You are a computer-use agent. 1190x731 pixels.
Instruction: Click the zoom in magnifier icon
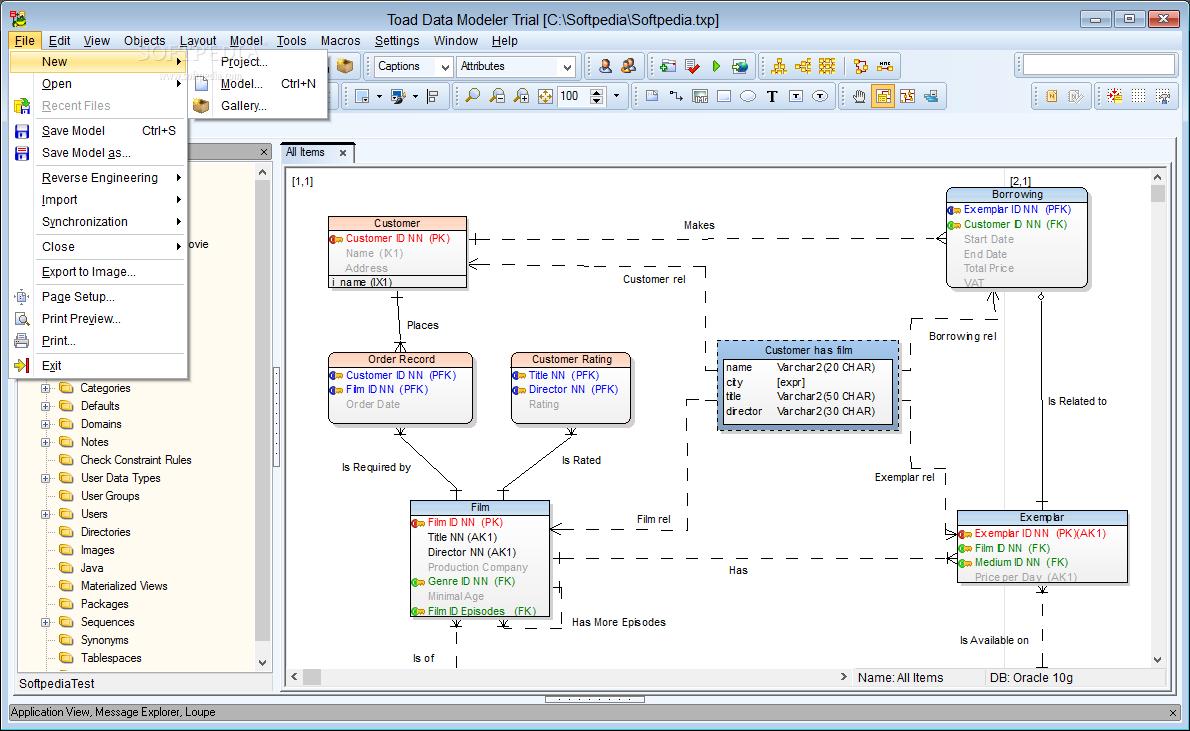click(x=521, y=96)
